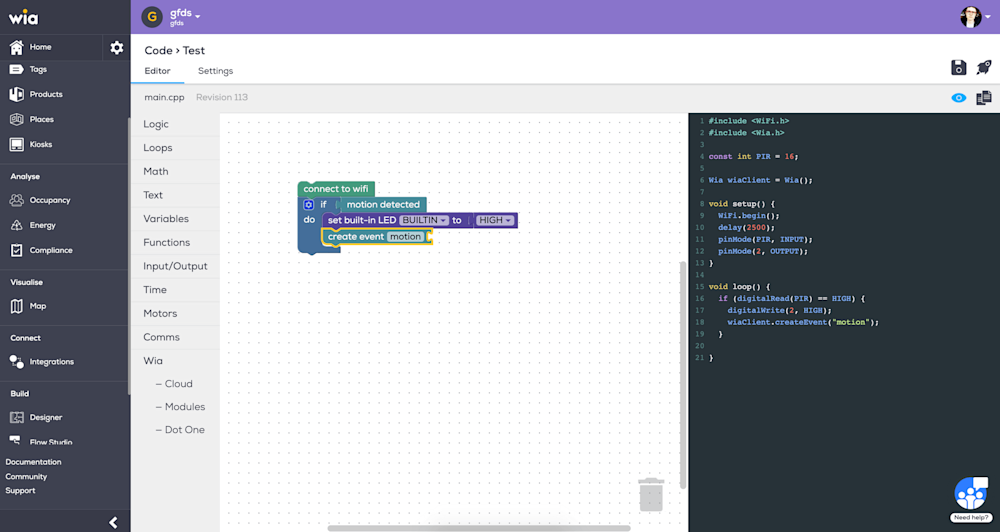Image resolution: width=1000 pixels, height=532 pixels.
Task: Click the user profile photo
Action: click(971, 17)
